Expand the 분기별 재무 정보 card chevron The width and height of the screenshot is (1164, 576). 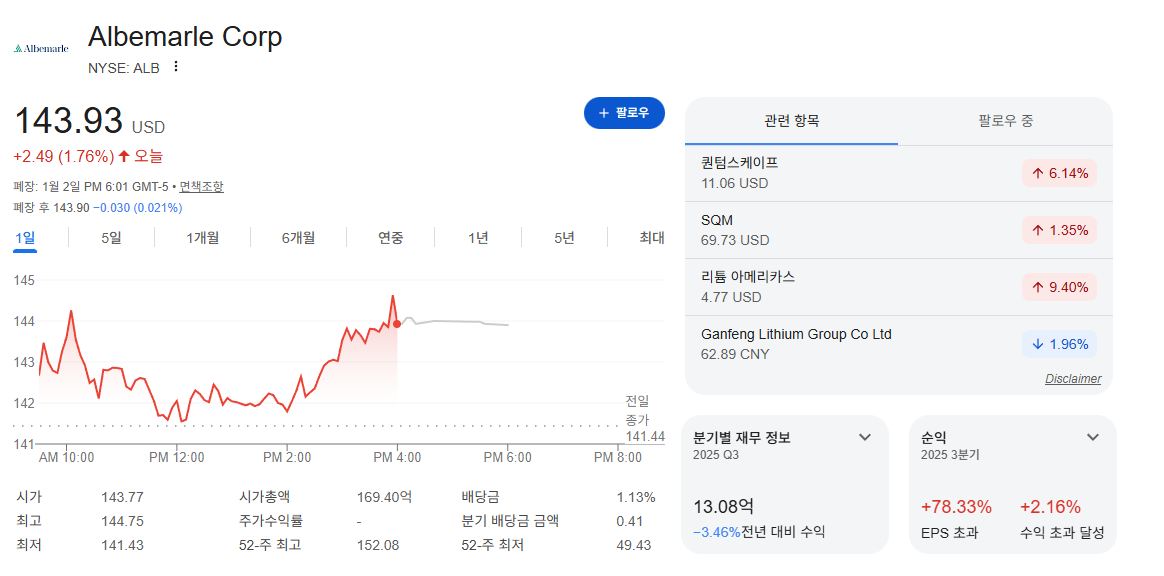865,436
